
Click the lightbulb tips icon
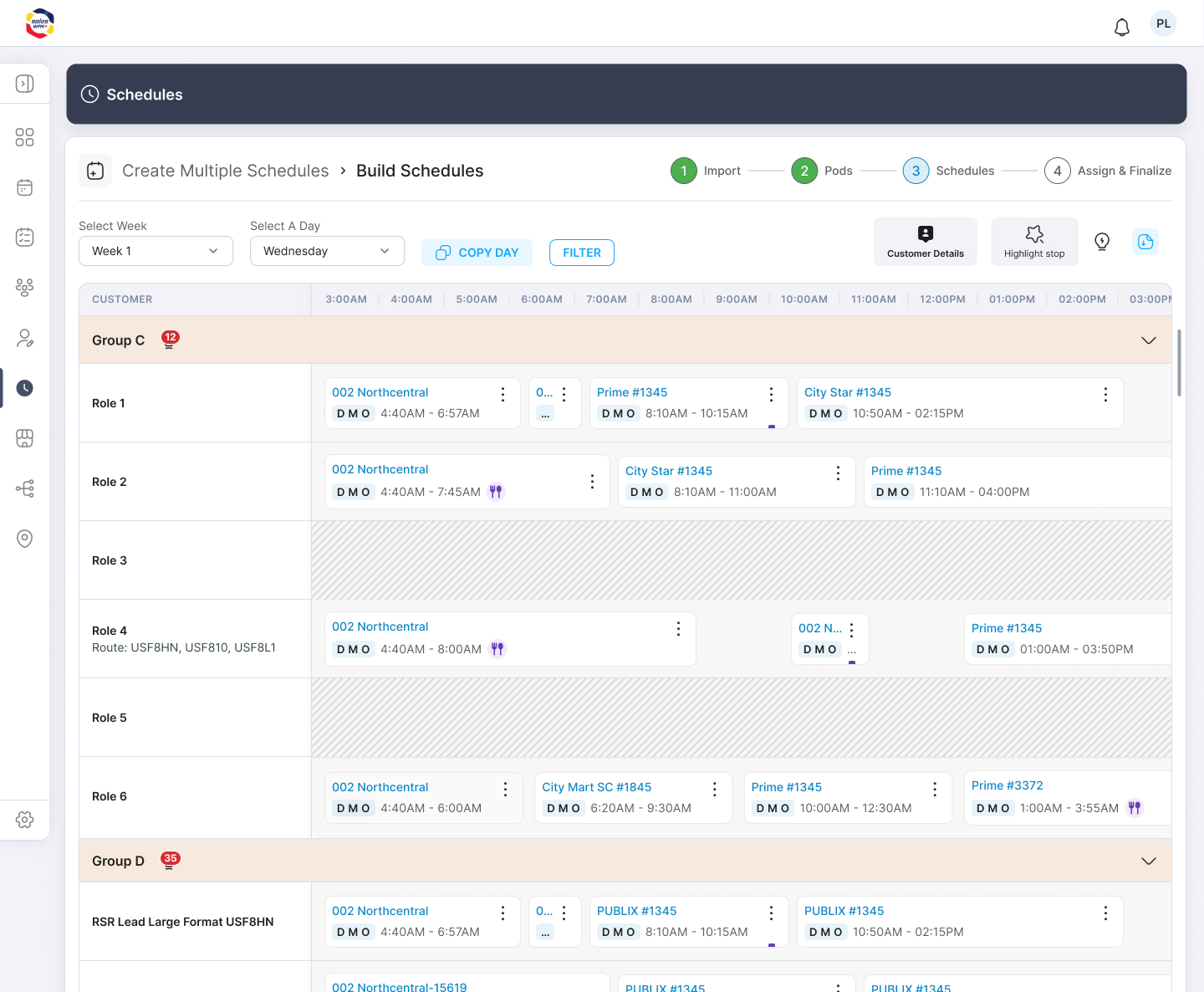click(1102, 242)
